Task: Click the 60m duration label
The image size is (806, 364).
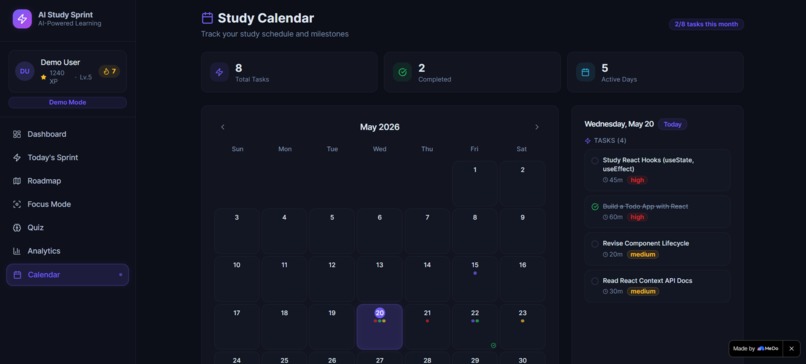Action: coord(616,217)
